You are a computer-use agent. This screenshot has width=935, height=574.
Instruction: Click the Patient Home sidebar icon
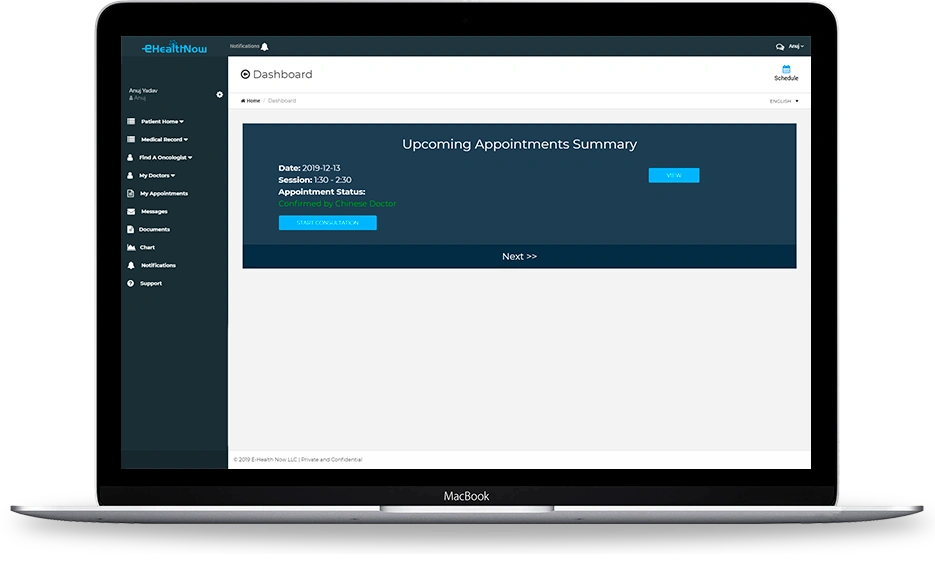pyautogui.click(x=131, y=122)
